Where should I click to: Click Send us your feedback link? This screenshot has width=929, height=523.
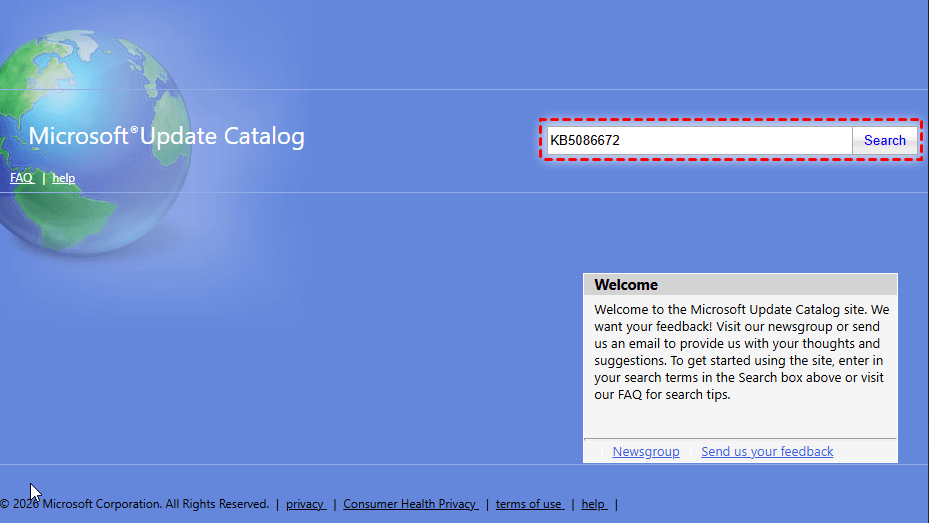click(x=767, y=451)
